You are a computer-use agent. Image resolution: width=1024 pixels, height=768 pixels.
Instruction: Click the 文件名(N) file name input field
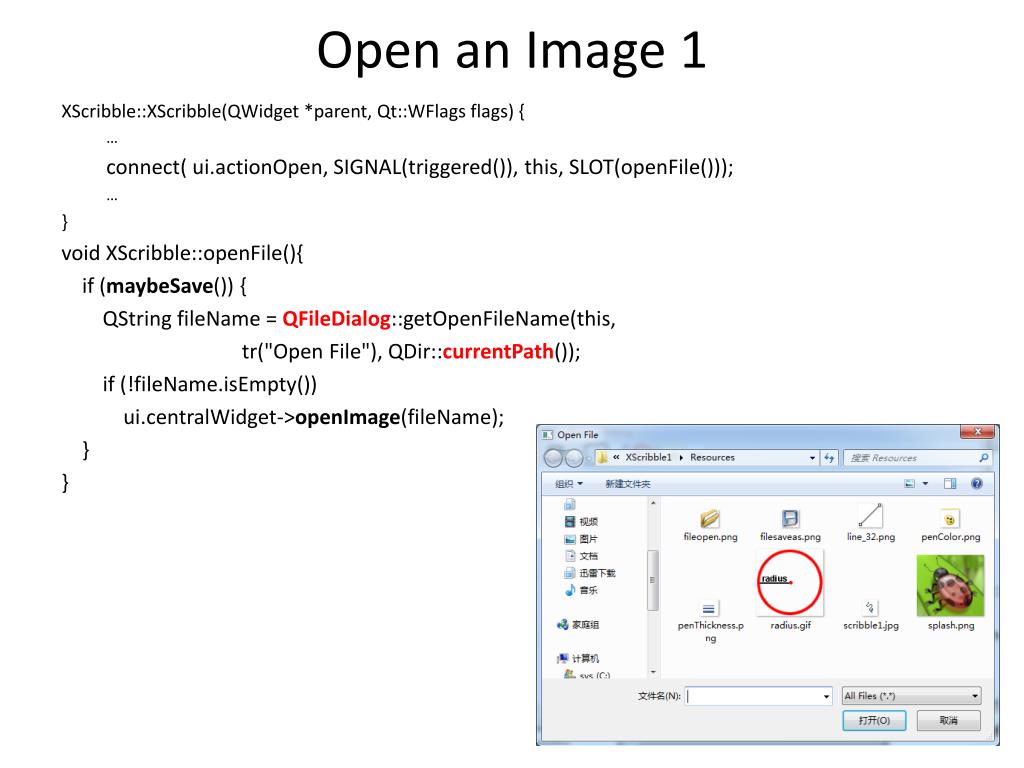coord(759,696)
